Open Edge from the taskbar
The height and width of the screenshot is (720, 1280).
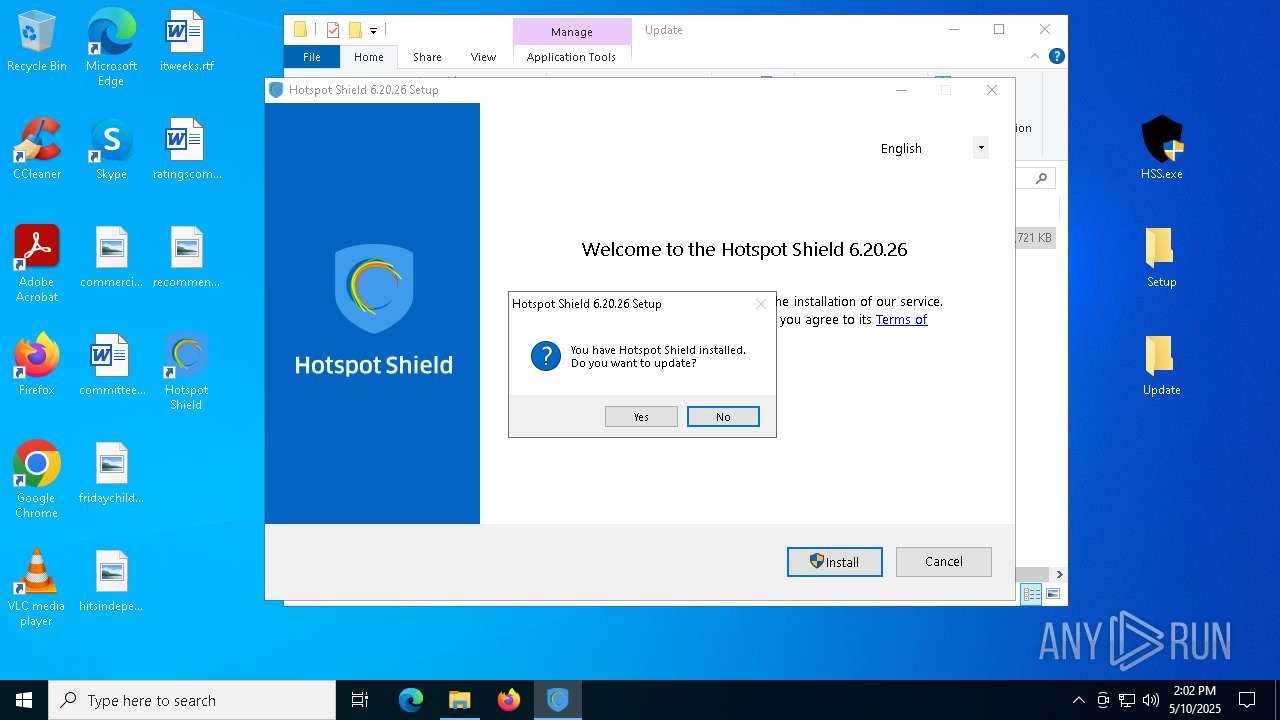[x=411, y=700]
